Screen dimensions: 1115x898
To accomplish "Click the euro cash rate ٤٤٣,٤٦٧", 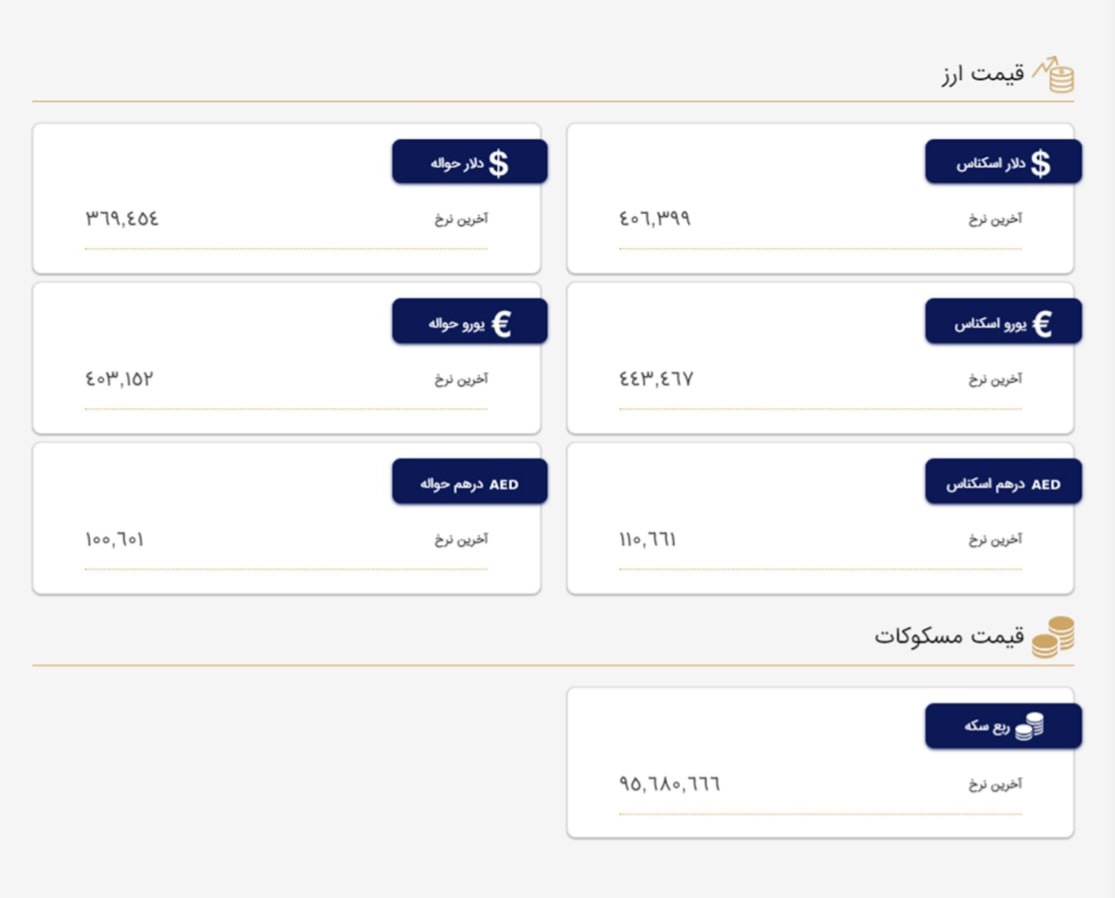I will (x=656, y=378).
